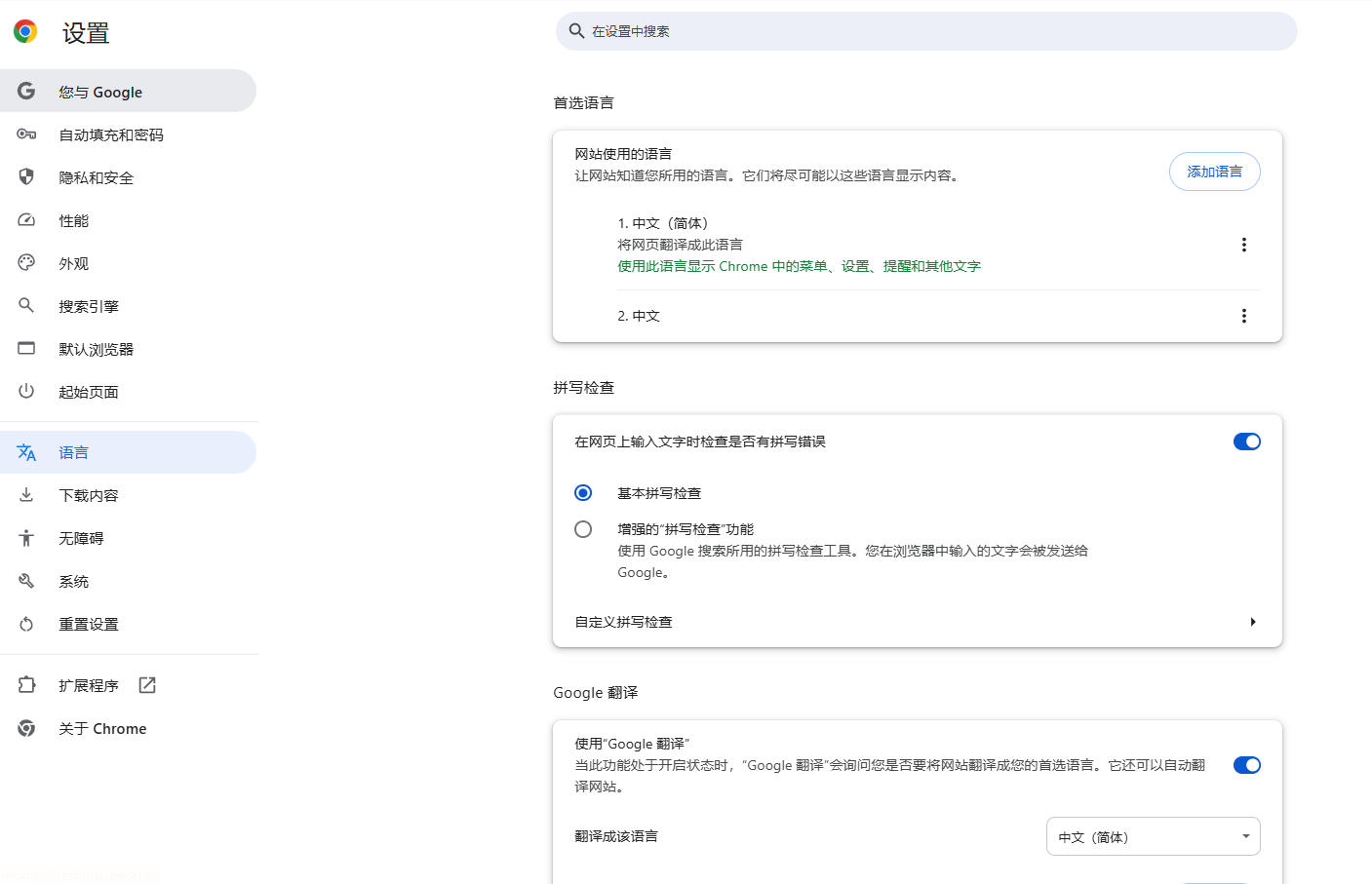Go to 起始页面 settings

pos(128,392)
